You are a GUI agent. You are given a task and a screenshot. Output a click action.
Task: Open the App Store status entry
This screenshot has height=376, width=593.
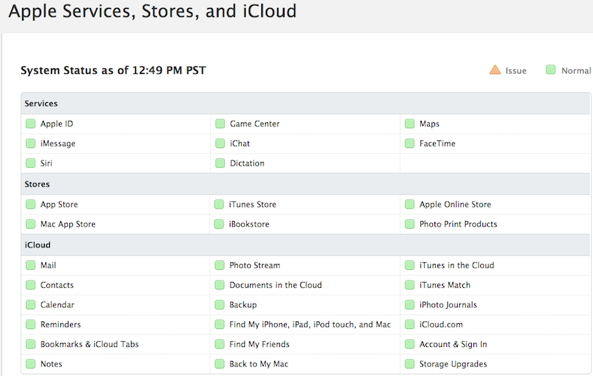(59, 204)
